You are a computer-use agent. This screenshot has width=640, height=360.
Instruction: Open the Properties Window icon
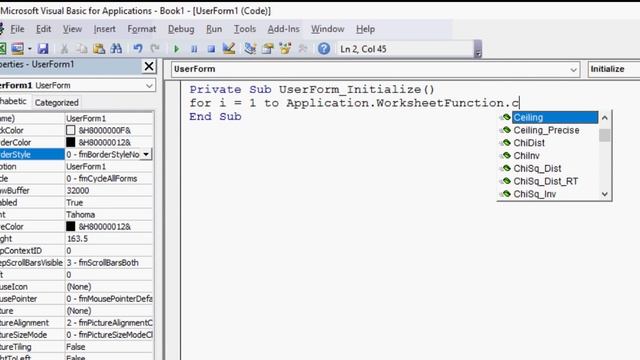(268, 49)
